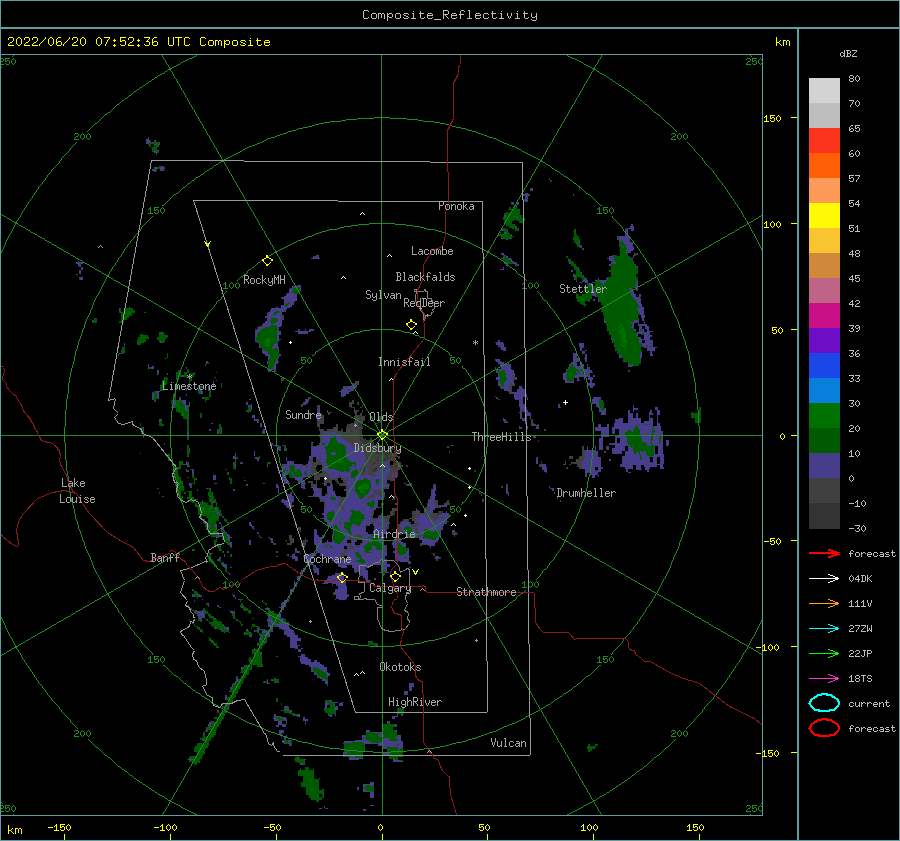The width and height of the screenshot is (900, 841).
Task: Click the Calgary city label
Action: click(x=390, y=588)
